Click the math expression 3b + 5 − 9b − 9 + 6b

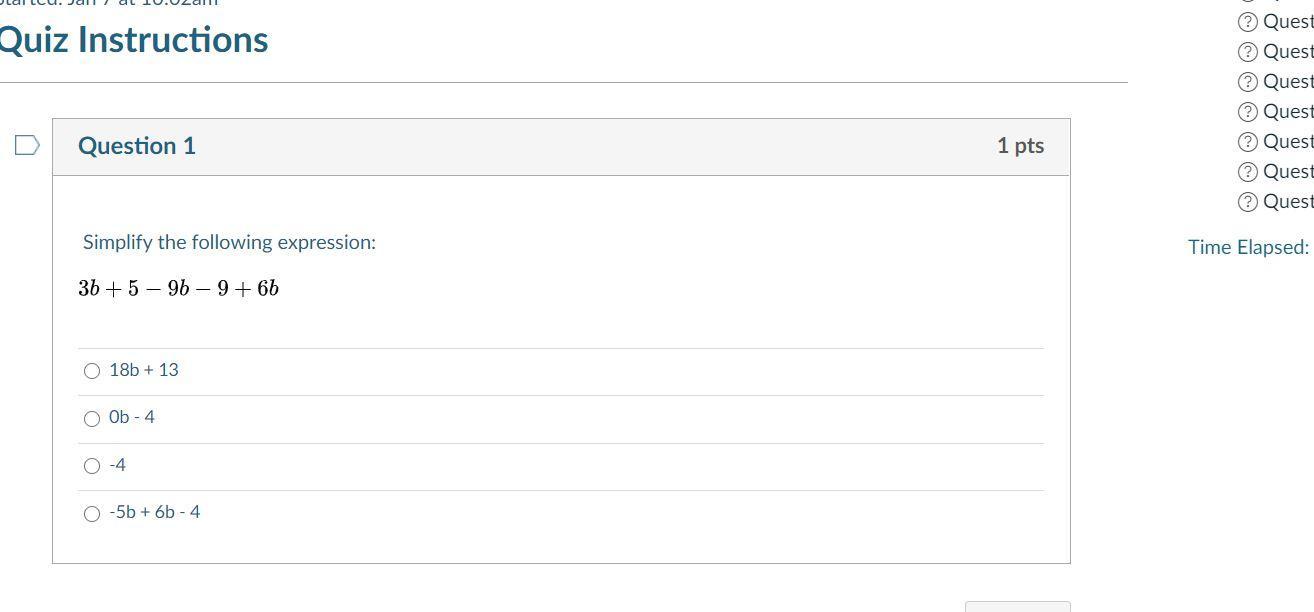pyautogui.click(x=179, y=289)
